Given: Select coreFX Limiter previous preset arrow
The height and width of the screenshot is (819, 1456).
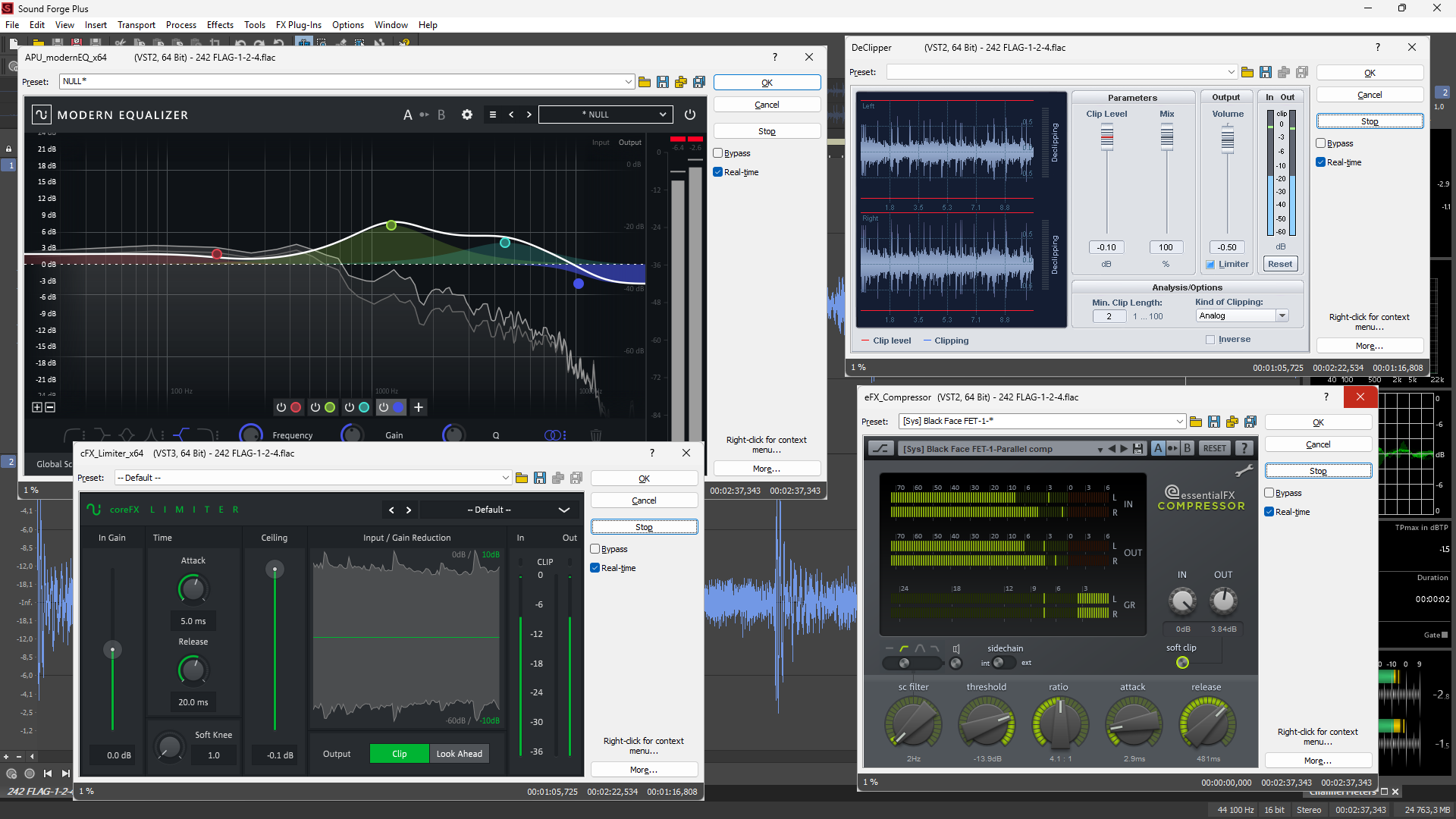Looking at the screenshot, I should 391,510.
